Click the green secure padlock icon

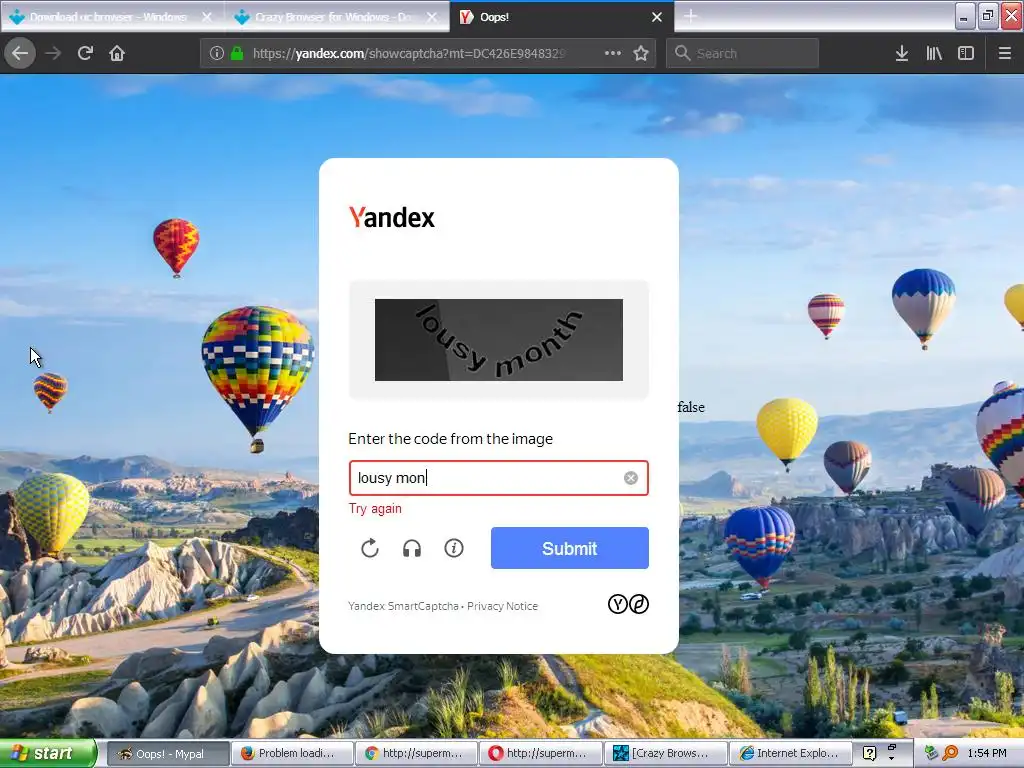237,54
